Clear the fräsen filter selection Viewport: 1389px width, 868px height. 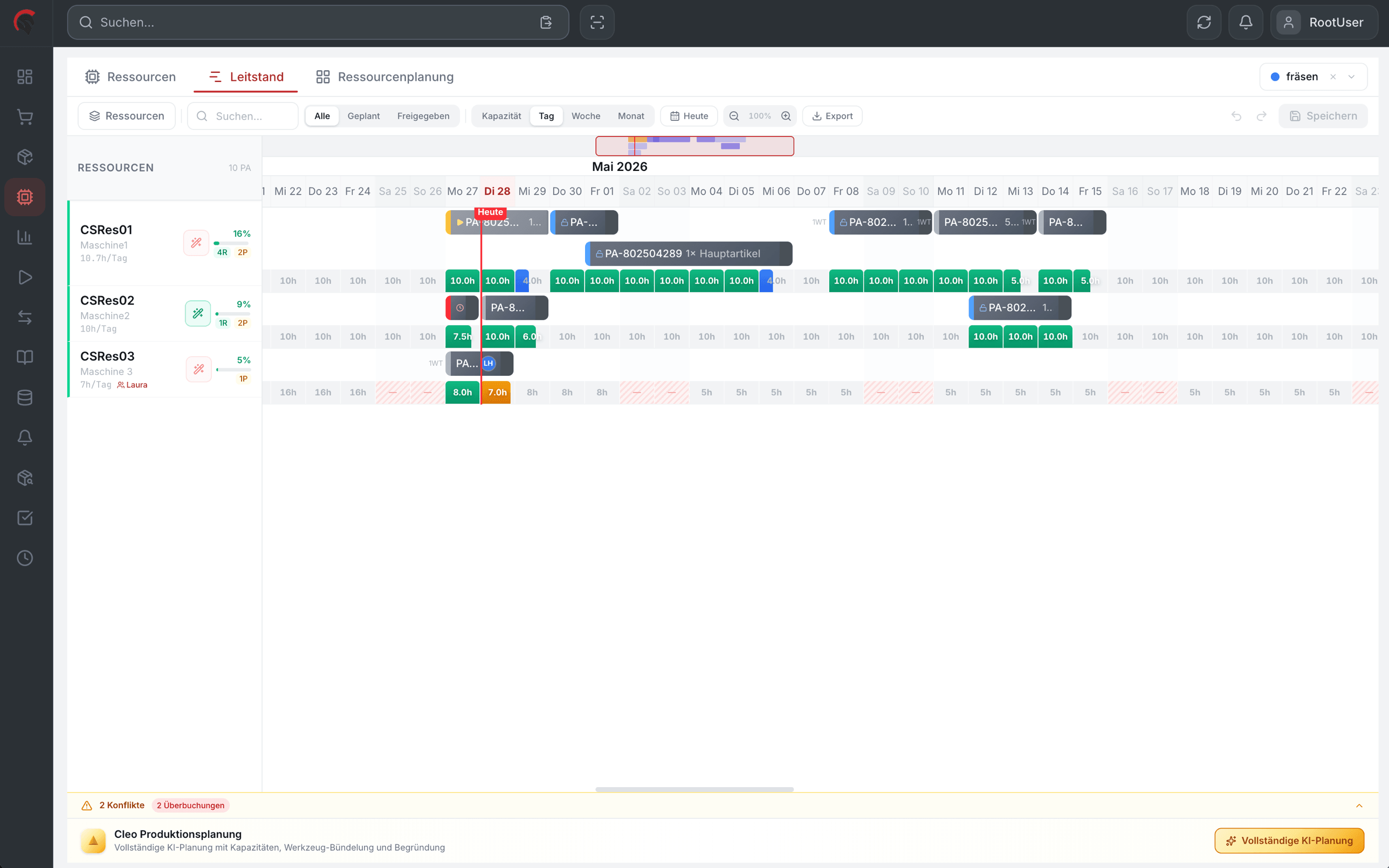[x=1333, y=77]
